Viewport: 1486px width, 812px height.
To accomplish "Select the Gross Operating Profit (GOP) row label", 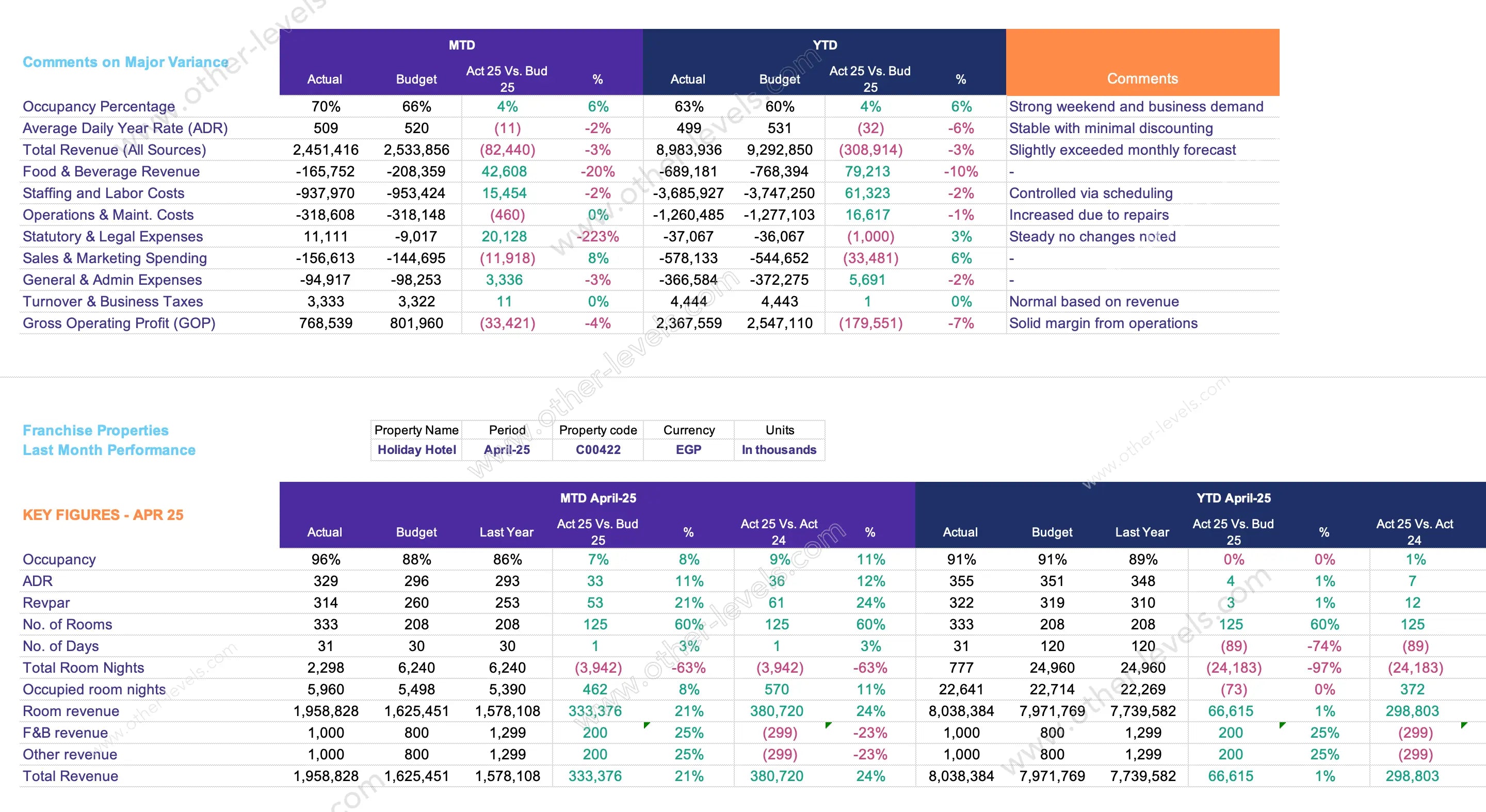I will tap(119, 323).
